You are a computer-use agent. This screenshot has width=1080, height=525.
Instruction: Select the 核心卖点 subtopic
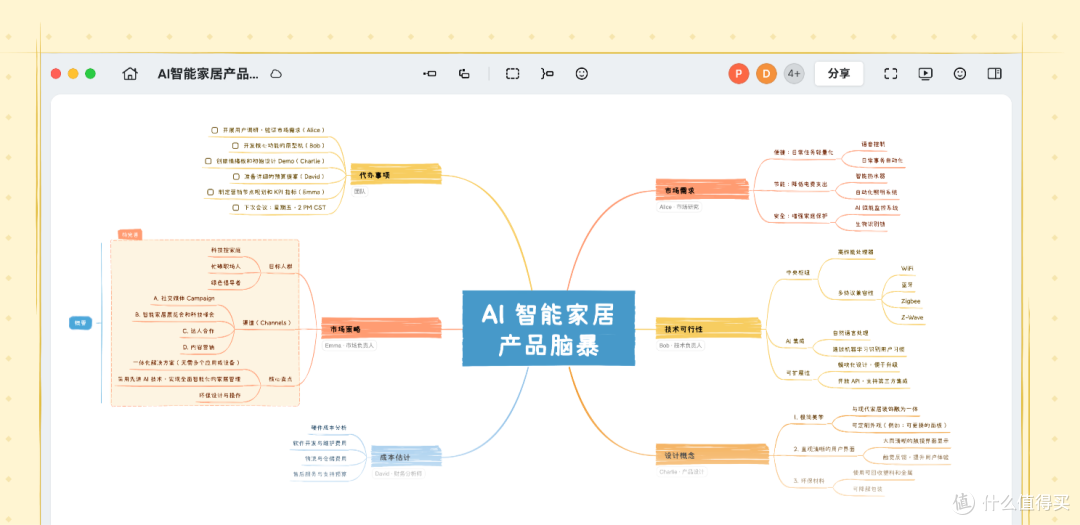tap(279, 379)
